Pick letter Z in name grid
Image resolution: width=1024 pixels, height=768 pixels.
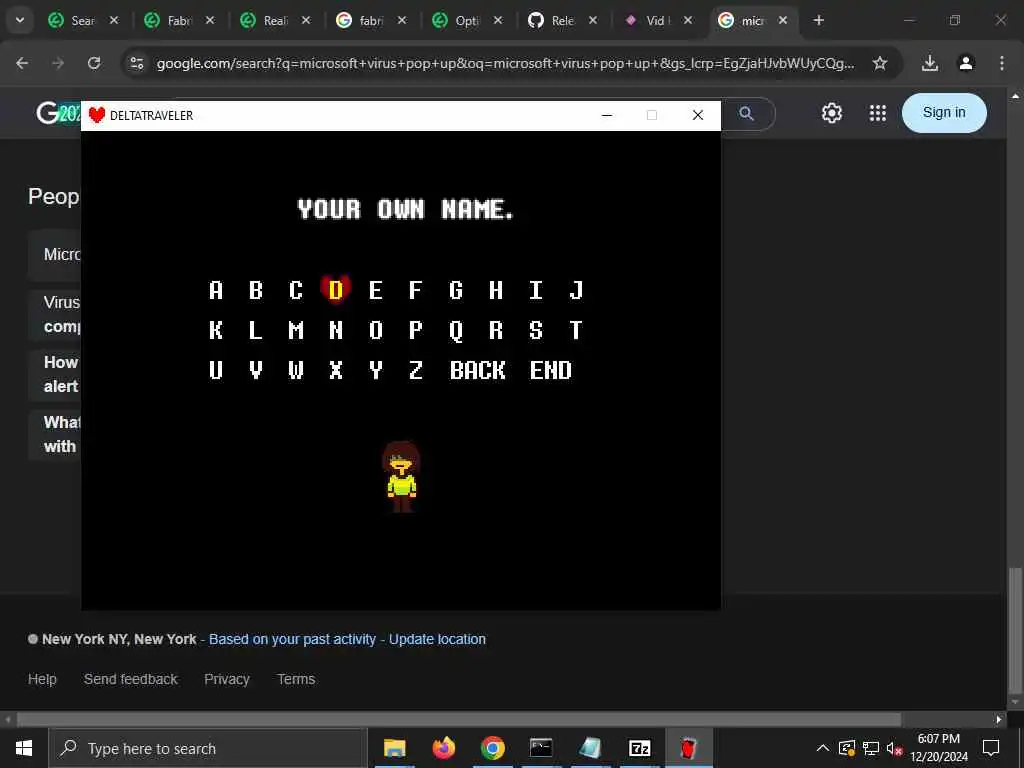pos(415,370)
